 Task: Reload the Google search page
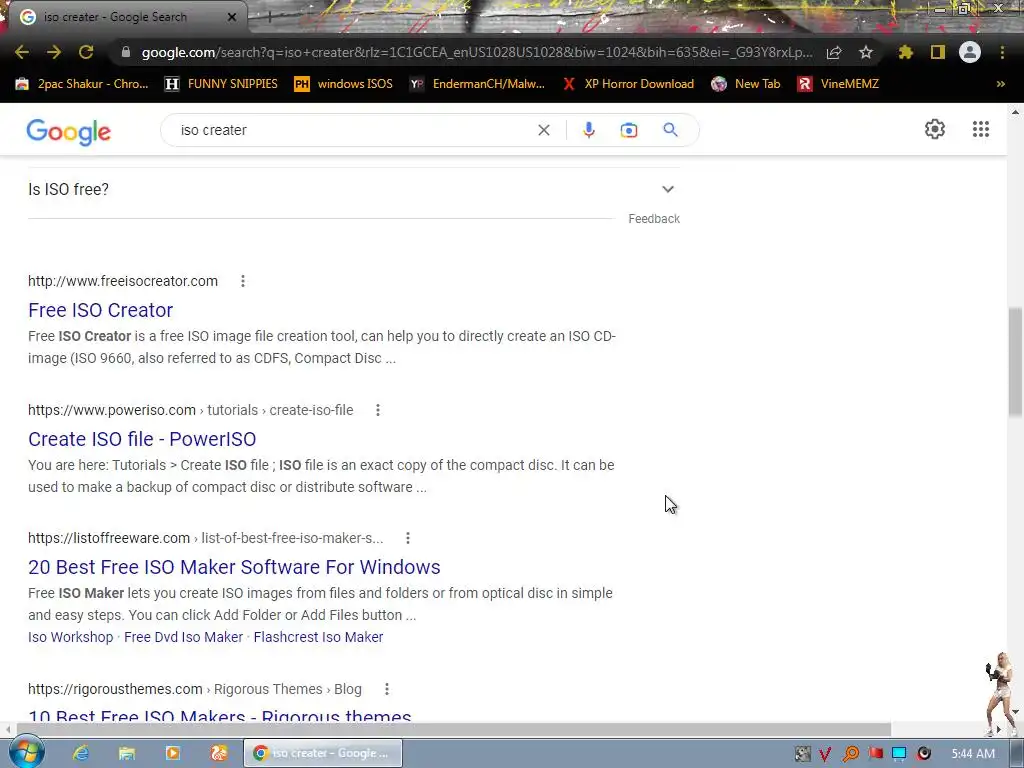tap(86, 52)
